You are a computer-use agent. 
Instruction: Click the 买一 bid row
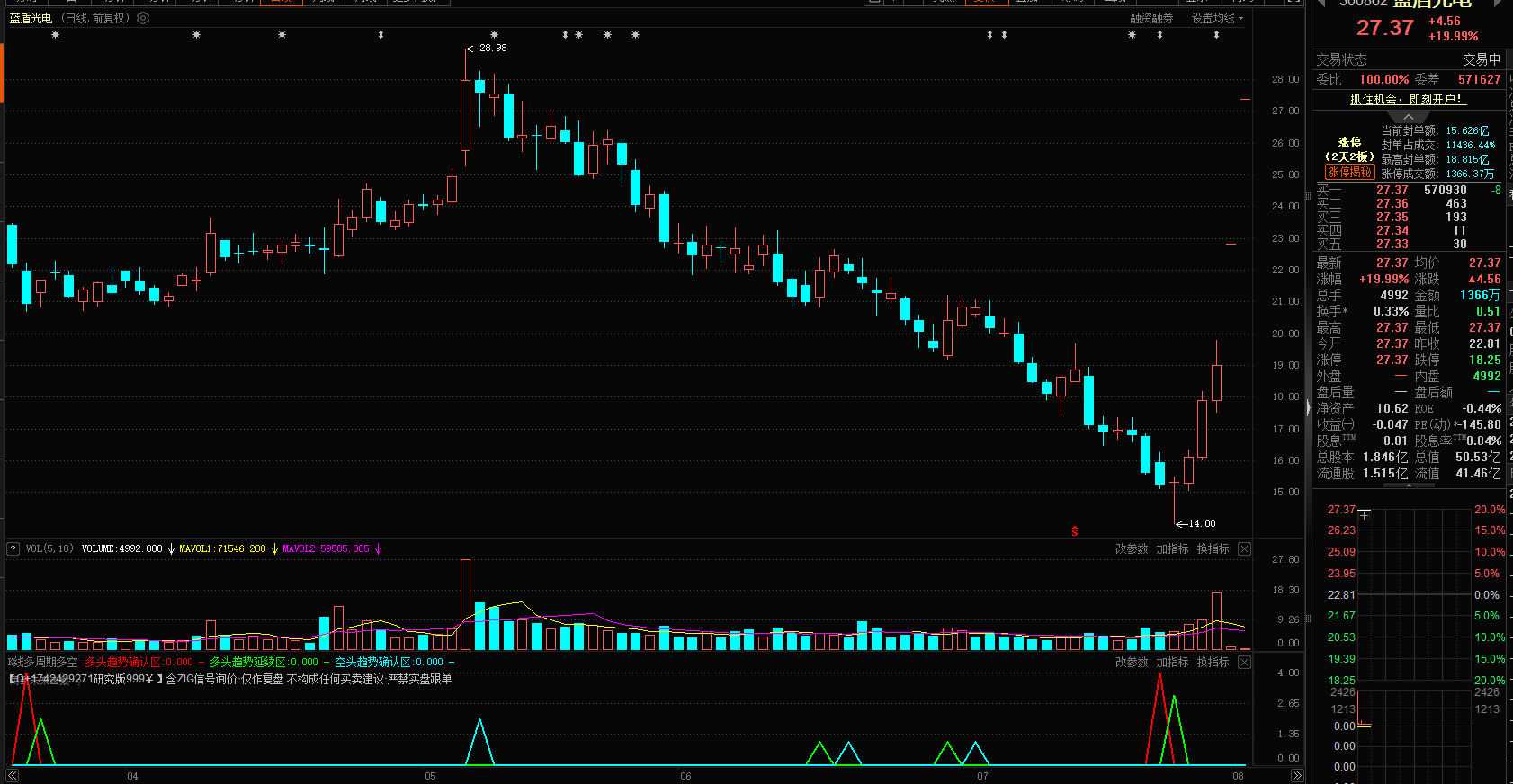click(x=1409, y=190)
